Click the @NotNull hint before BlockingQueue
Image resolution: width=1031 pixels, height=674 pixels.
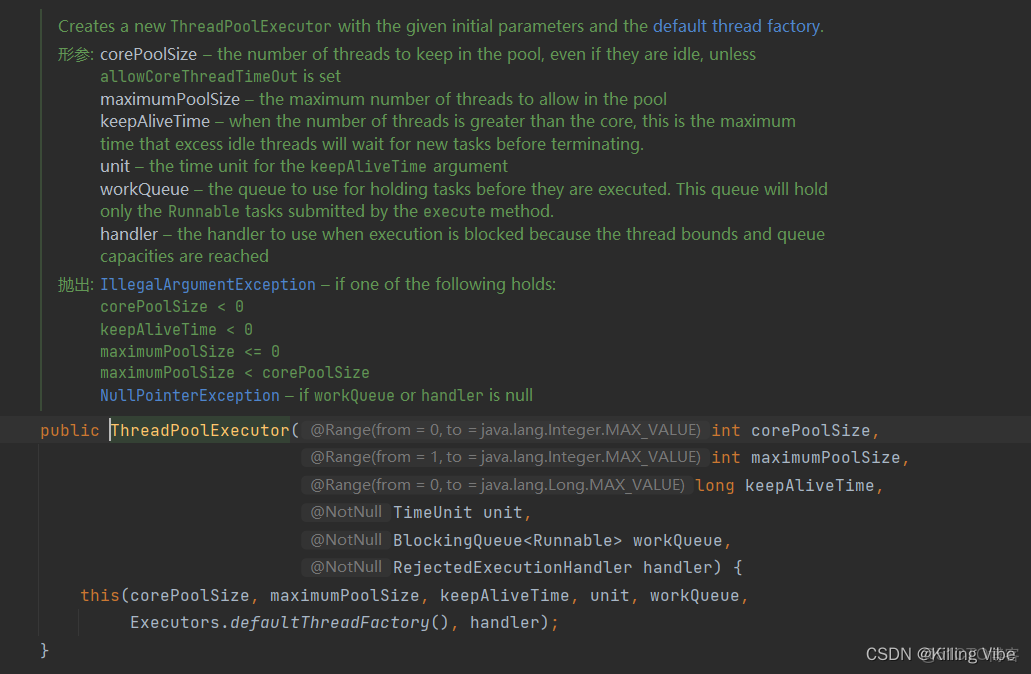click(x=345, y=540)
